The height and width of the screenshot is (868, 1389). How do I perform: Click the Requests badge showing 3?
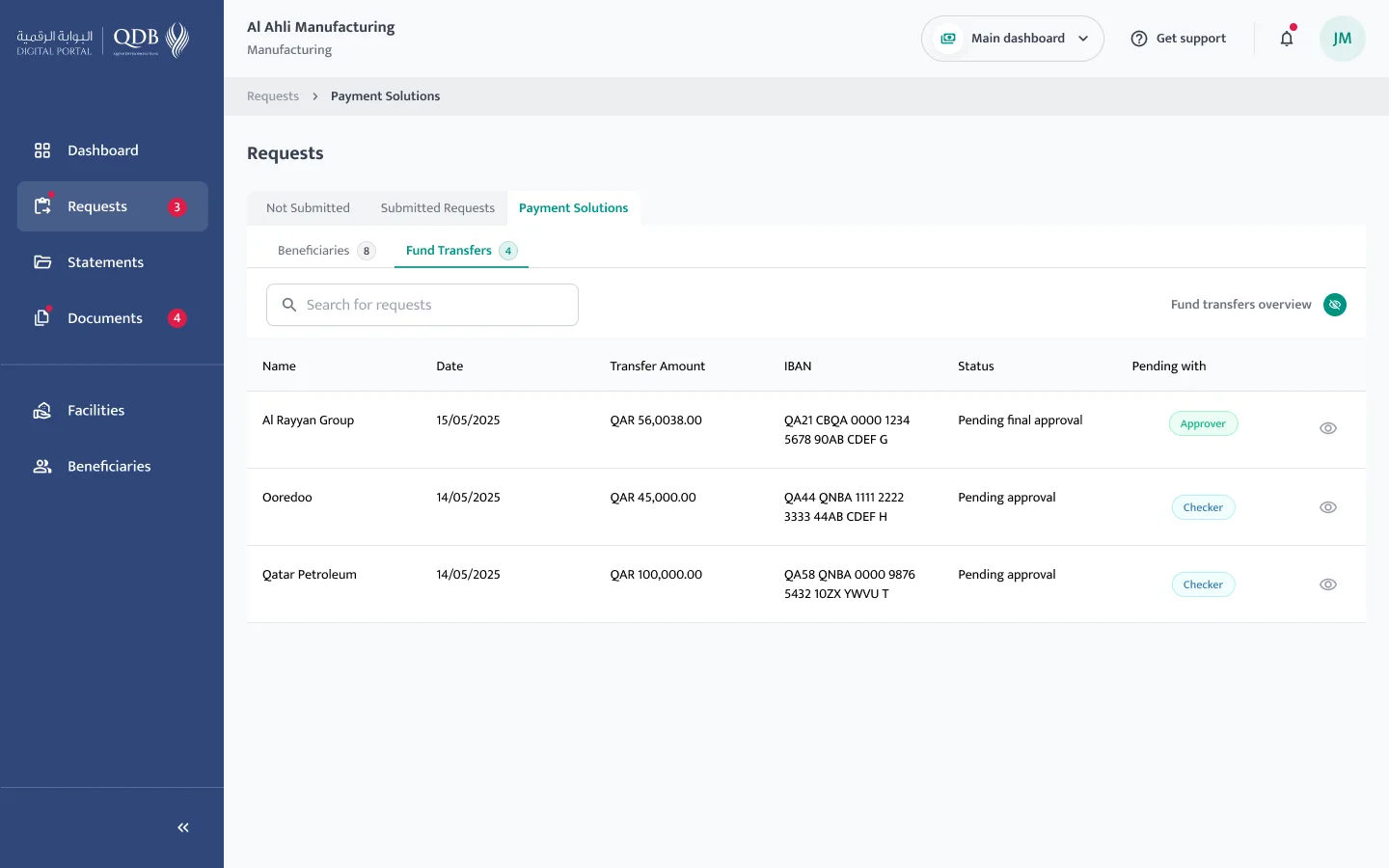[177, 207]
